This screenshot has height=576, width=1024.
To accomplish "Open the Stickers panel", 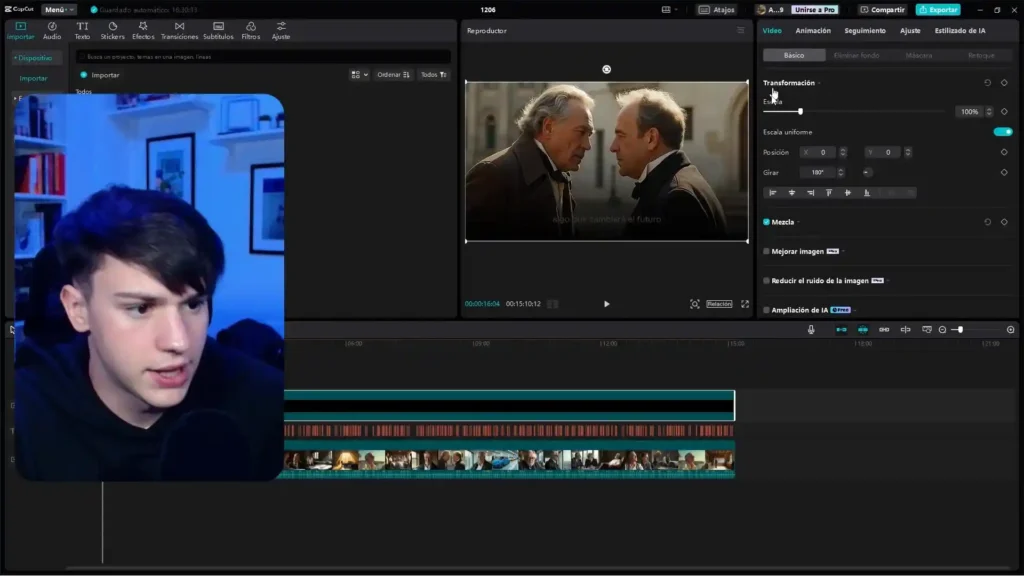I will tap(113, 28).
